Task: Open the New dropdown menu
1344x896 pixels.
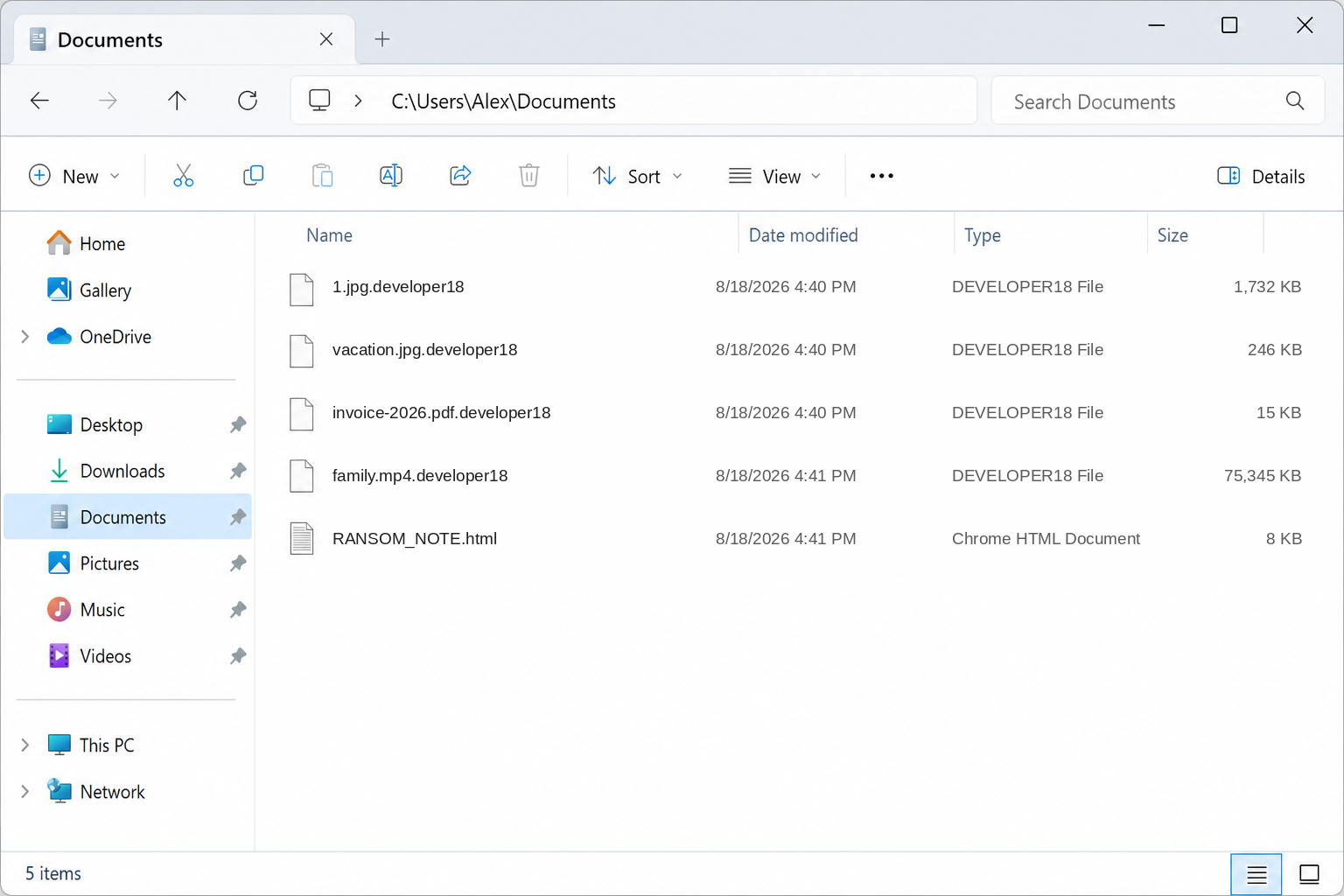Action: 74,176
